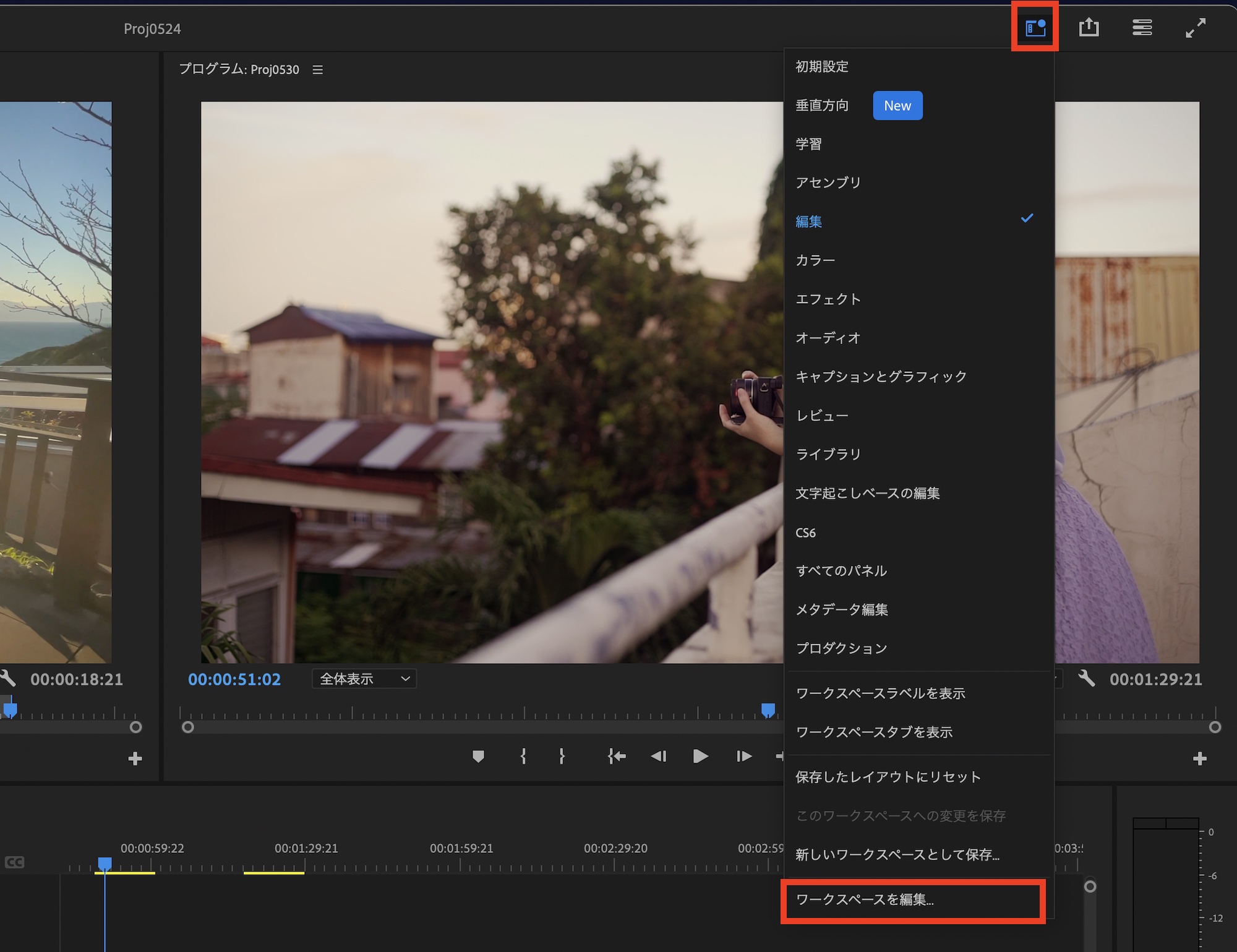Show workspace label via ワークスペースラベルを表示
Viewport: 1237px width, 952px height.
coord(880,693)
